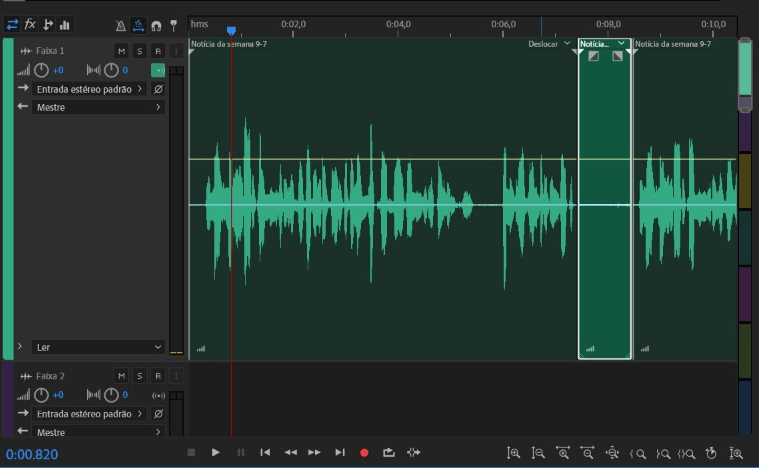Expand Faixa 1 automation lanes arrow
This screenshot has height=469, width=759.
20,347
